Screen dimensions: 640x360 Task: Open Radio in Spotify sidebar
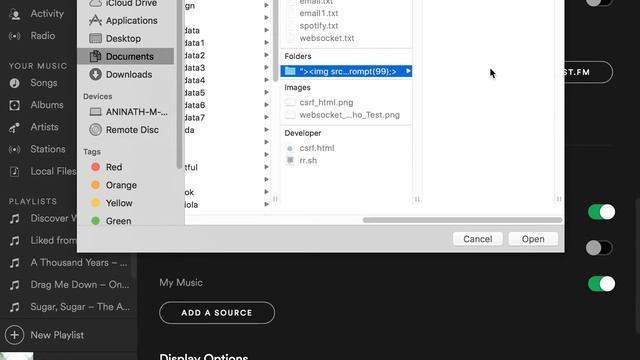tap(42, 36)
